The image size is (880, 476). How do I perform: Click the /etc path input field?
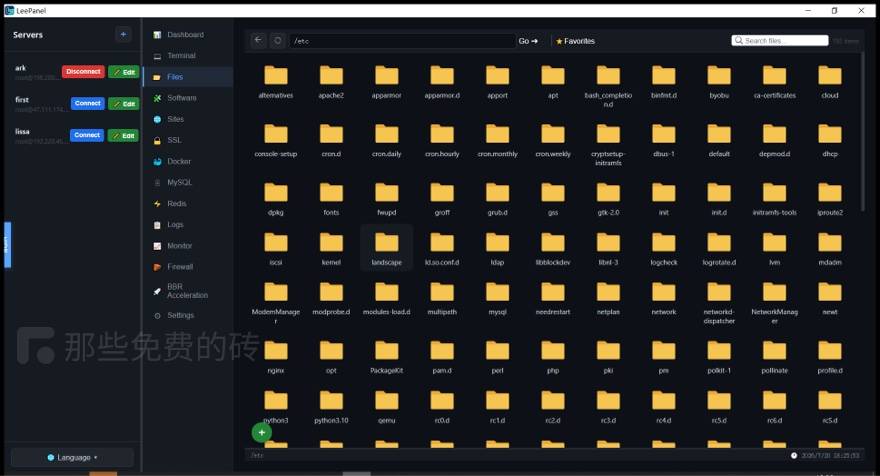[x=402, y=41]
